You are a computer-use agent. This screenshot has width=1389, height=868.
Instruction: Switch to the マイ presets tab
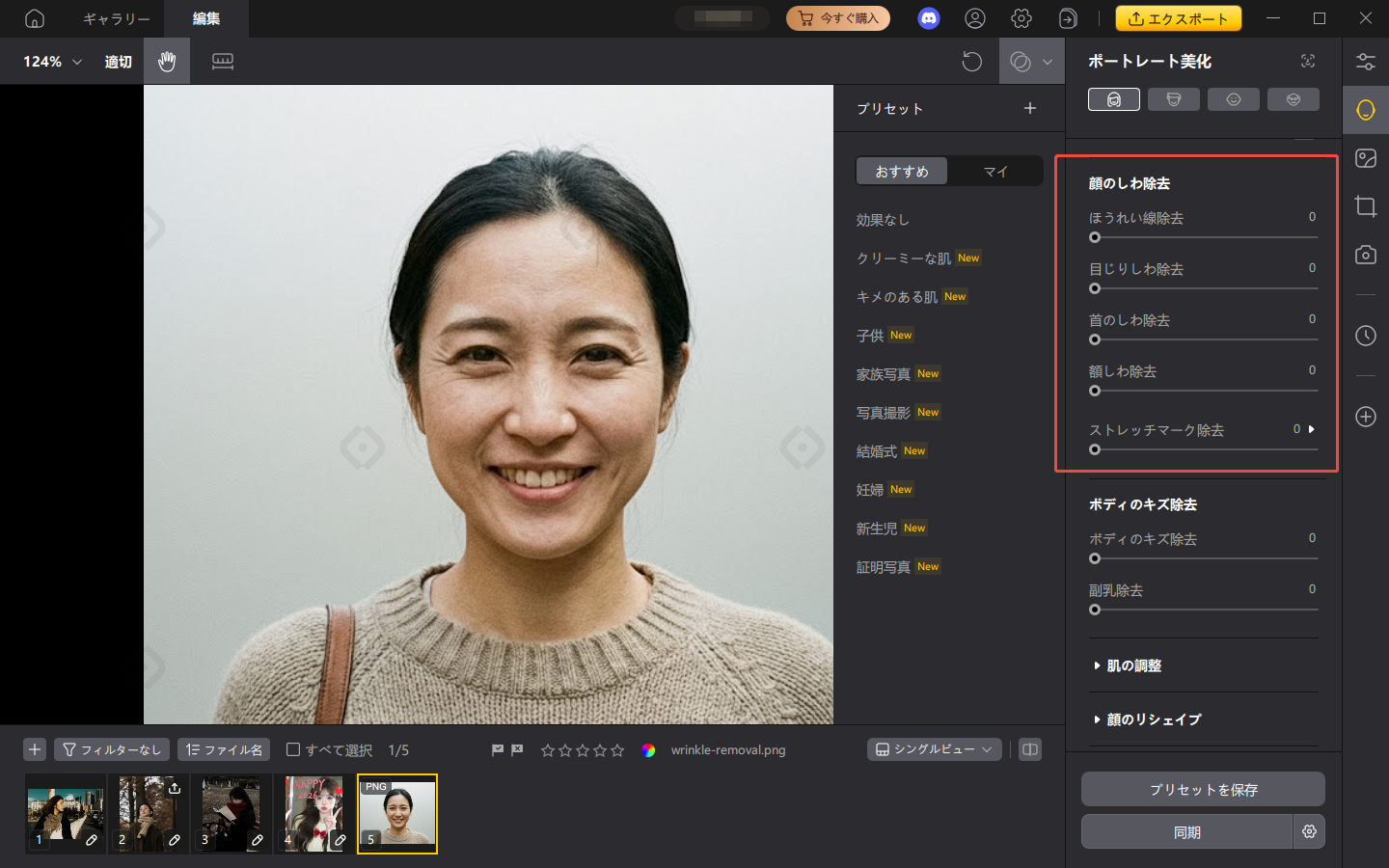[994, 172]
